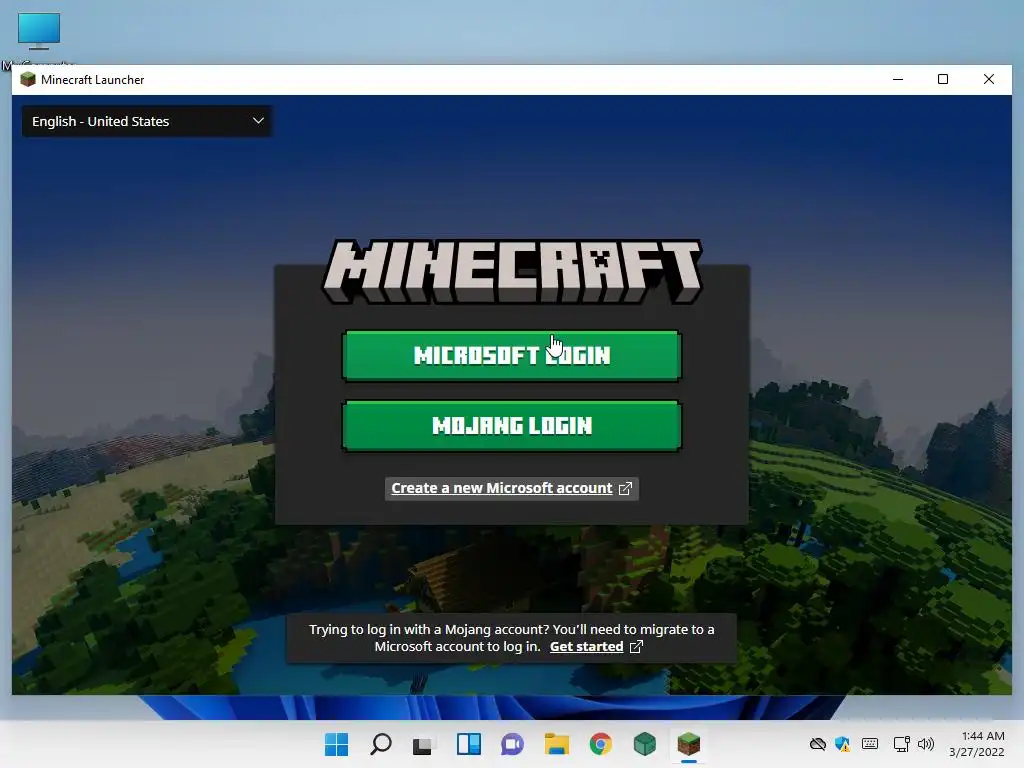Open the Widgets panel on taskbar

[468, 744]
